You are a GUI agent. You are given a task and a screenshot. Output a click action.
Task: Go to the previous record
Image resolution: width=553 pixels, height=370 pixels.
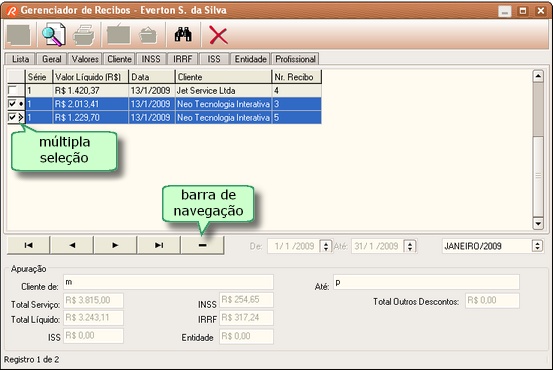[x=72, y=245]
